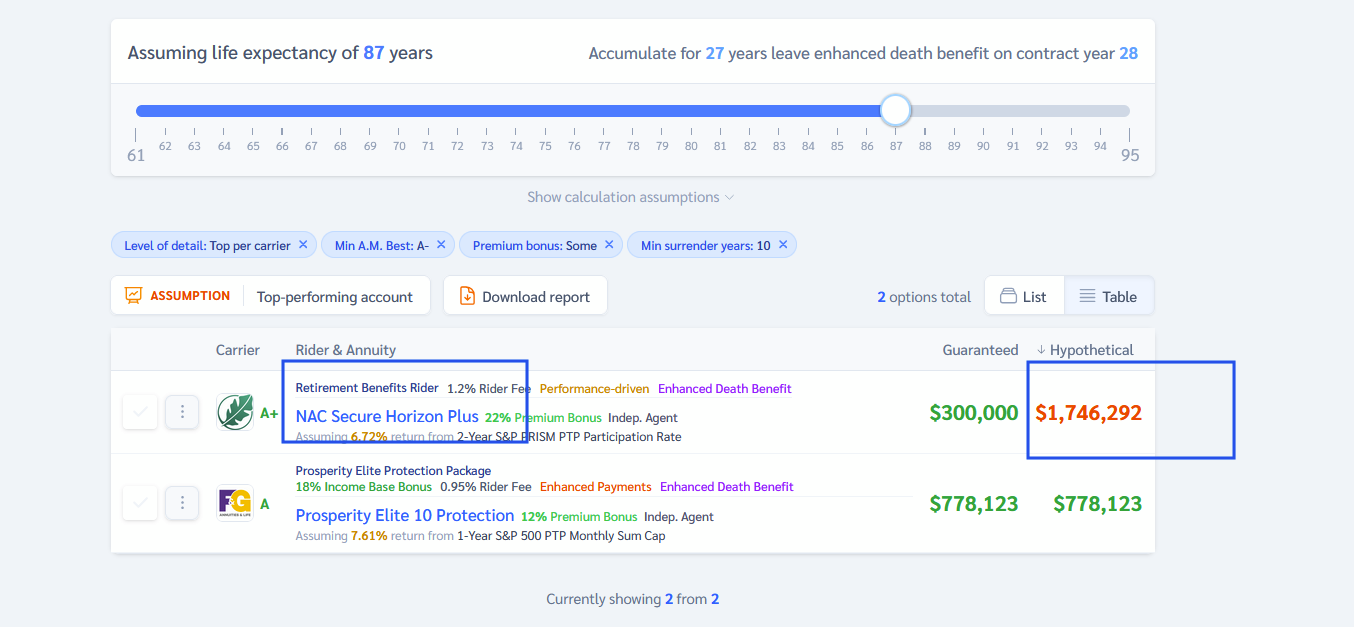Remove the Level of detail filter chip
This screenshot has width=1354, height=627.
[303, 245]
